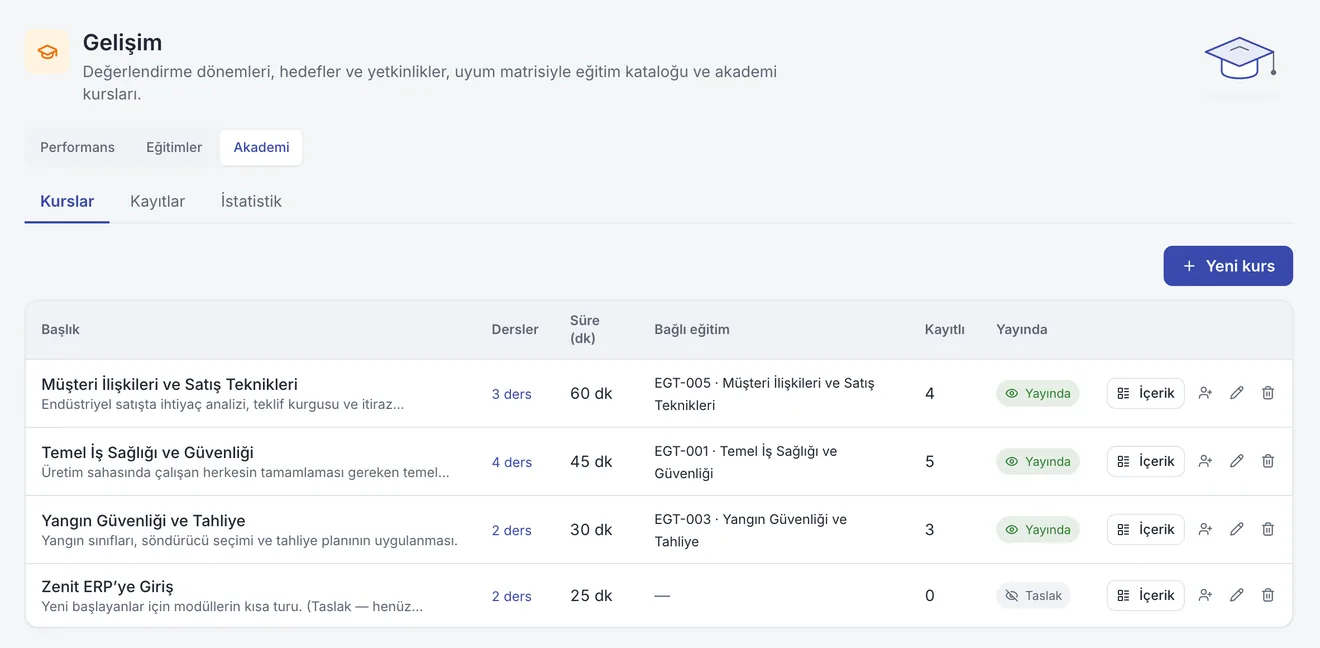Screen dimensions: 1320x648
Task: Edit pencil icon for Yangın Güvenliği course
Action: (x=1237, y=529)
